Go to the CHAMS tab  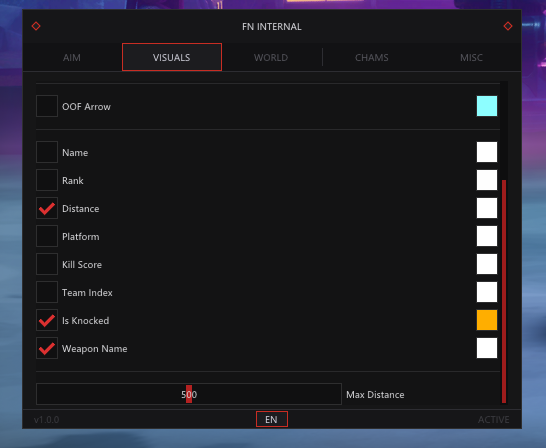(372, 57)
